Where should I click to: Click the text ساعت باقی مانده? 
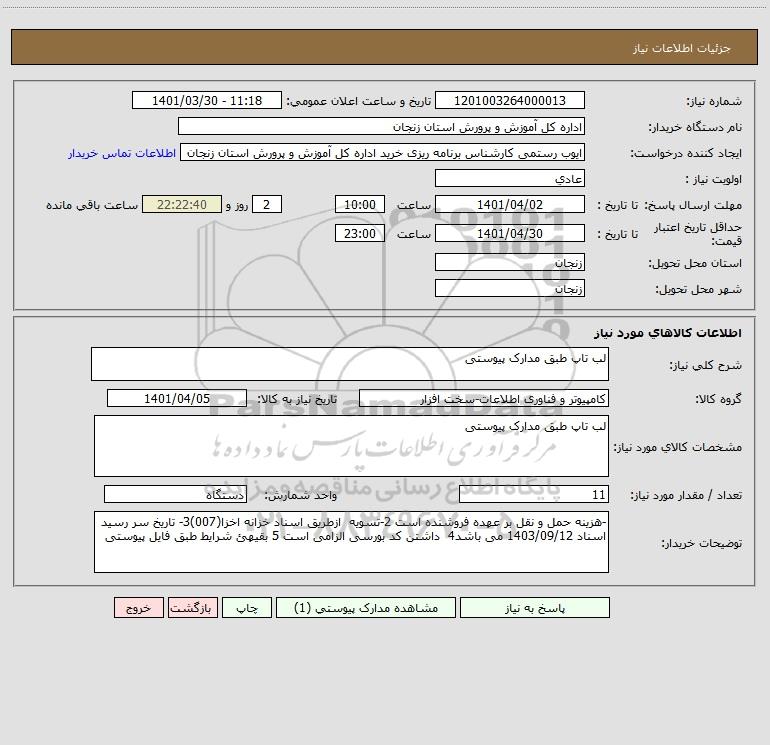(92, 205)
